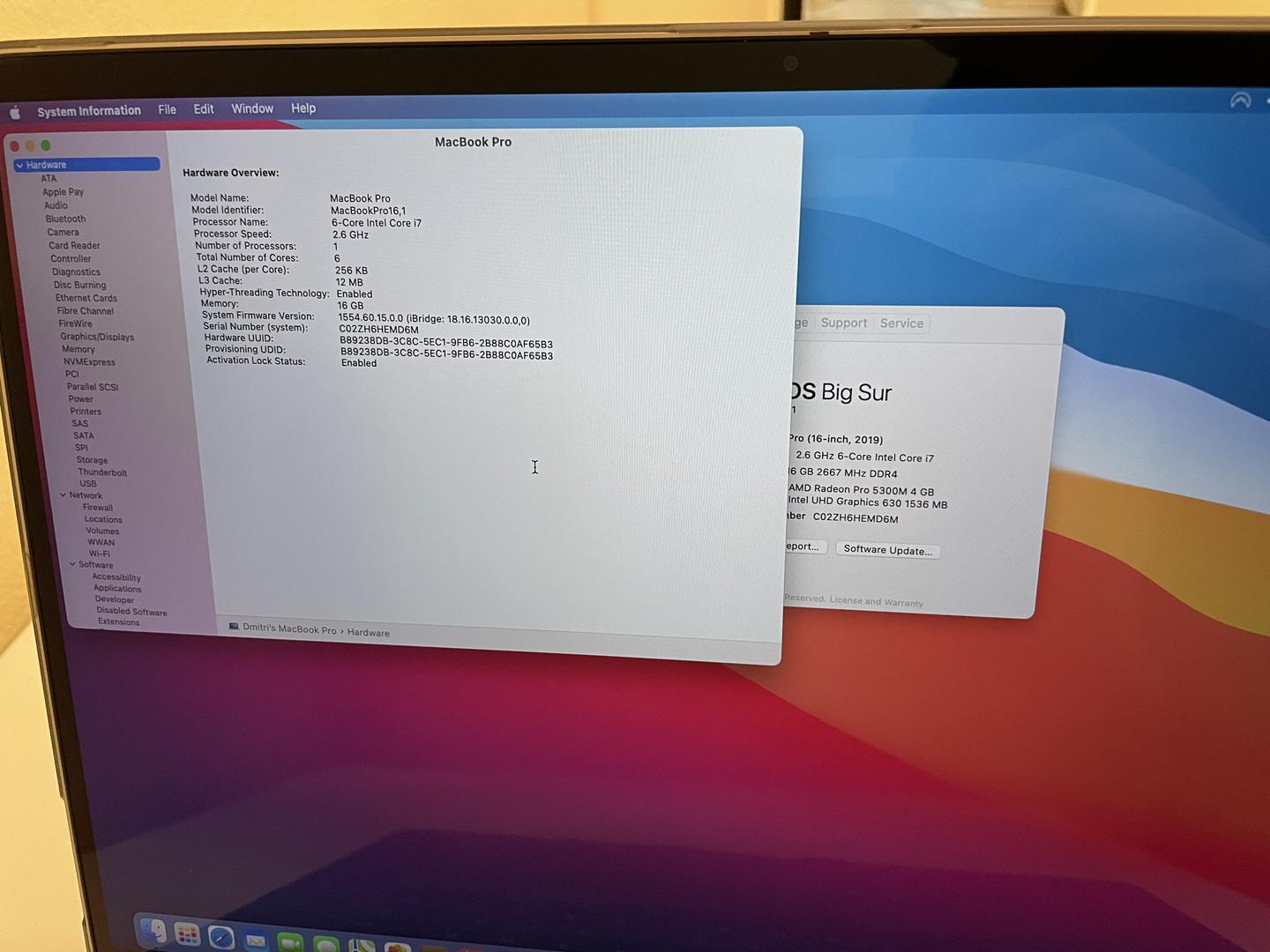Collapse the Hardware section chevron
Screen dimensions: 1270x952
19,165
